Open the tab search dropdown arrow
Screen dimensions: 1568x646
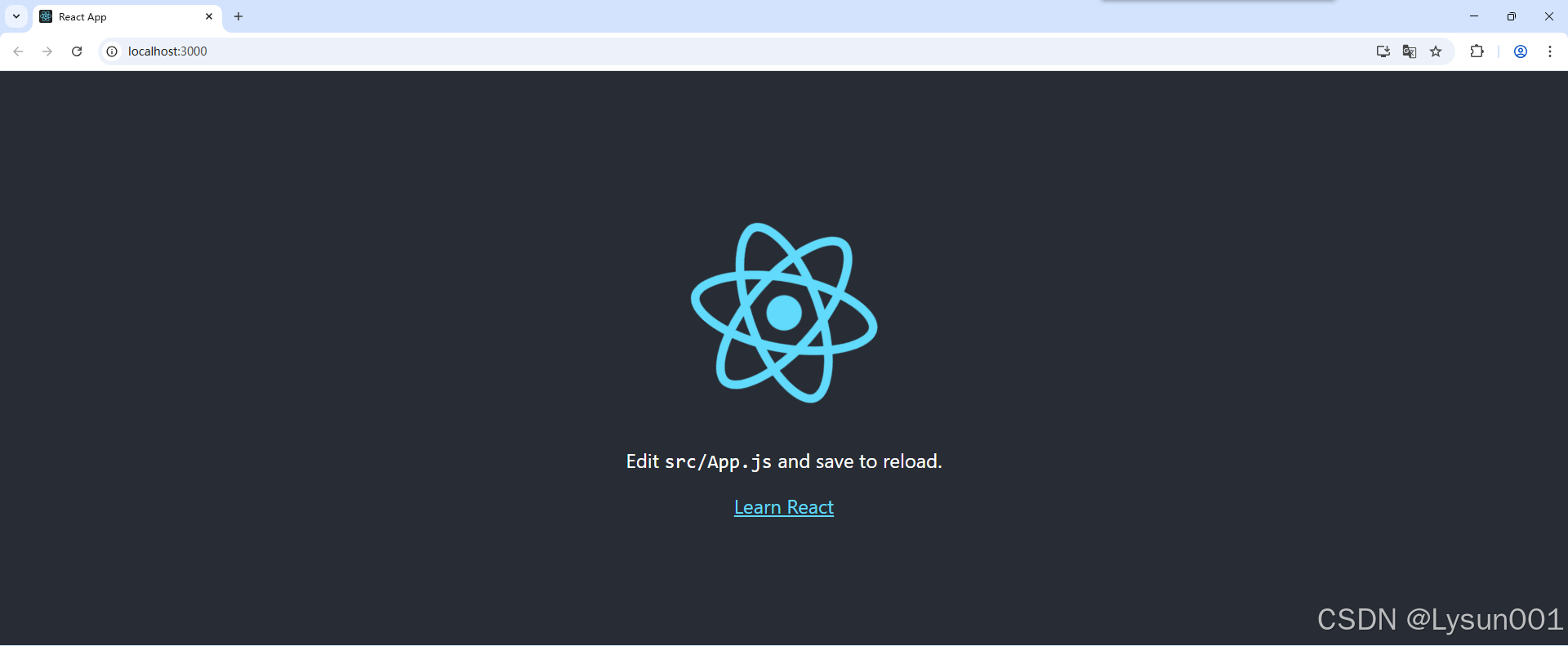click(16, 16)
